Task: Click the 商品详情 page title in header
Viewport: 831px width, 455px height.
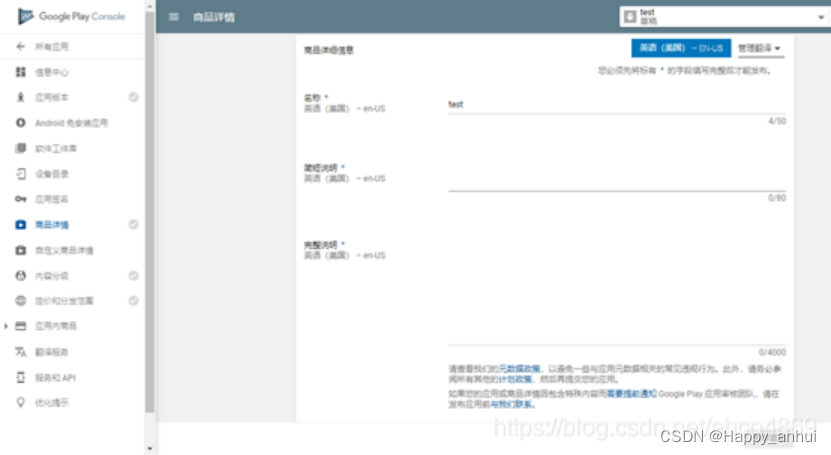Action: point(214,17)
